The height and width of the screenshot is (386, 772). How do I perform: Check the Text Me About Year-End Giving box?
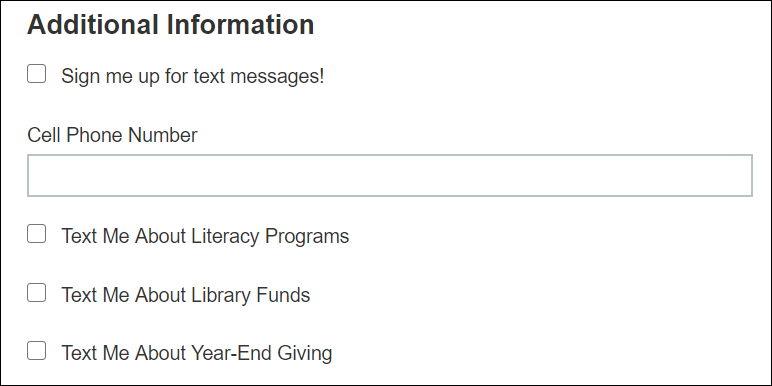tap(36, 351)
